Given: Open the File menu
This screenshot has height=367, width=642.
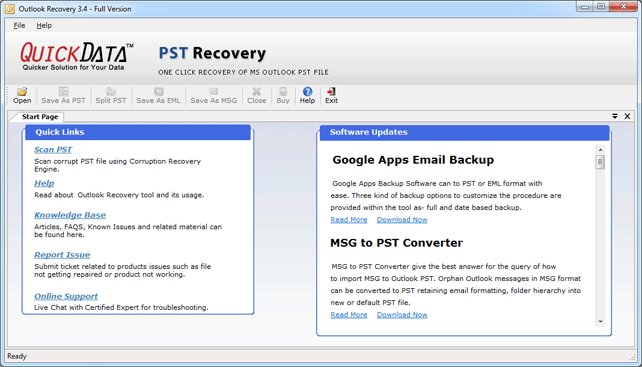Looking at the screenshot, I should 19,25.
